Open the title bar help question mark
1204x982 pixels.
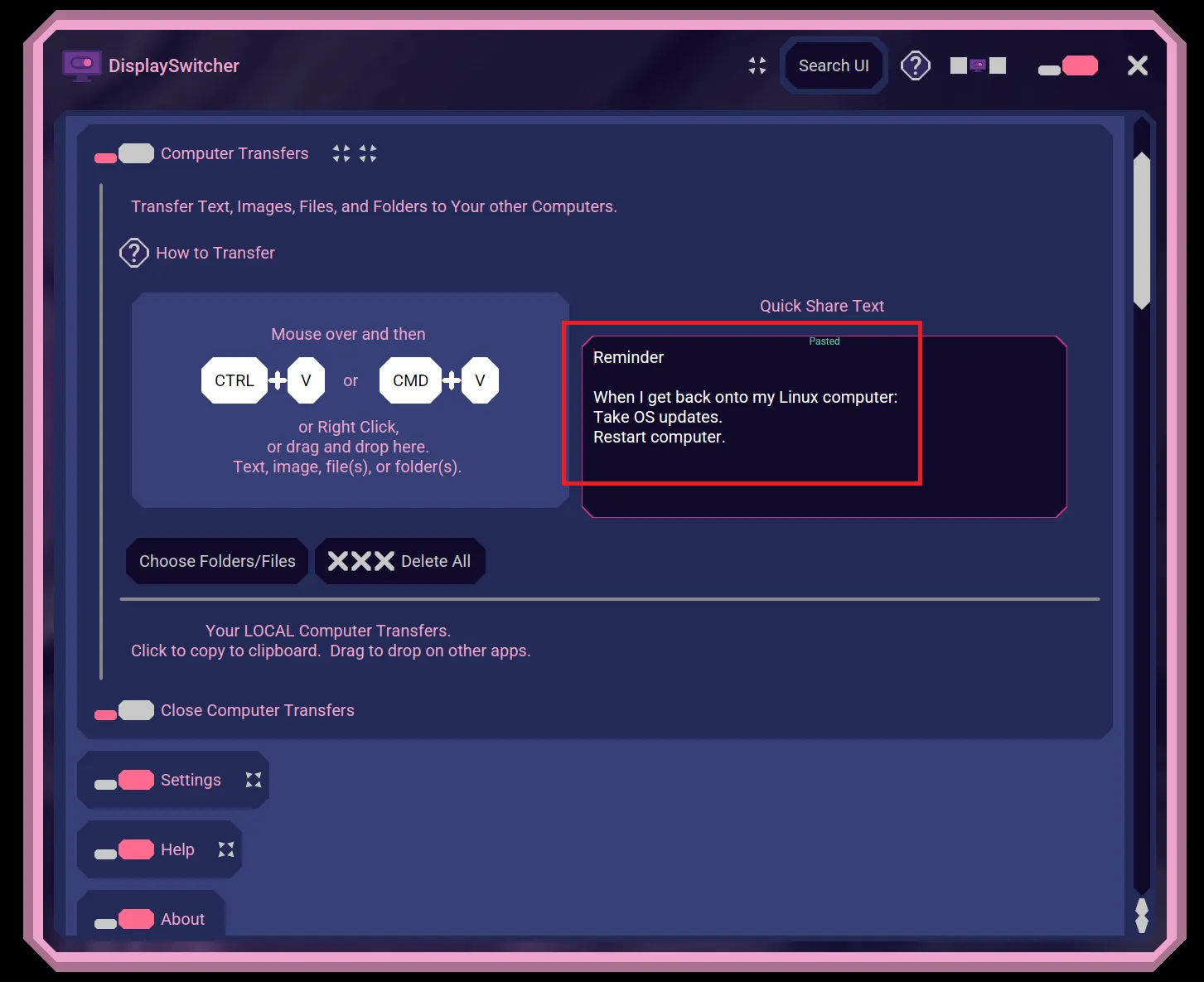916,65
